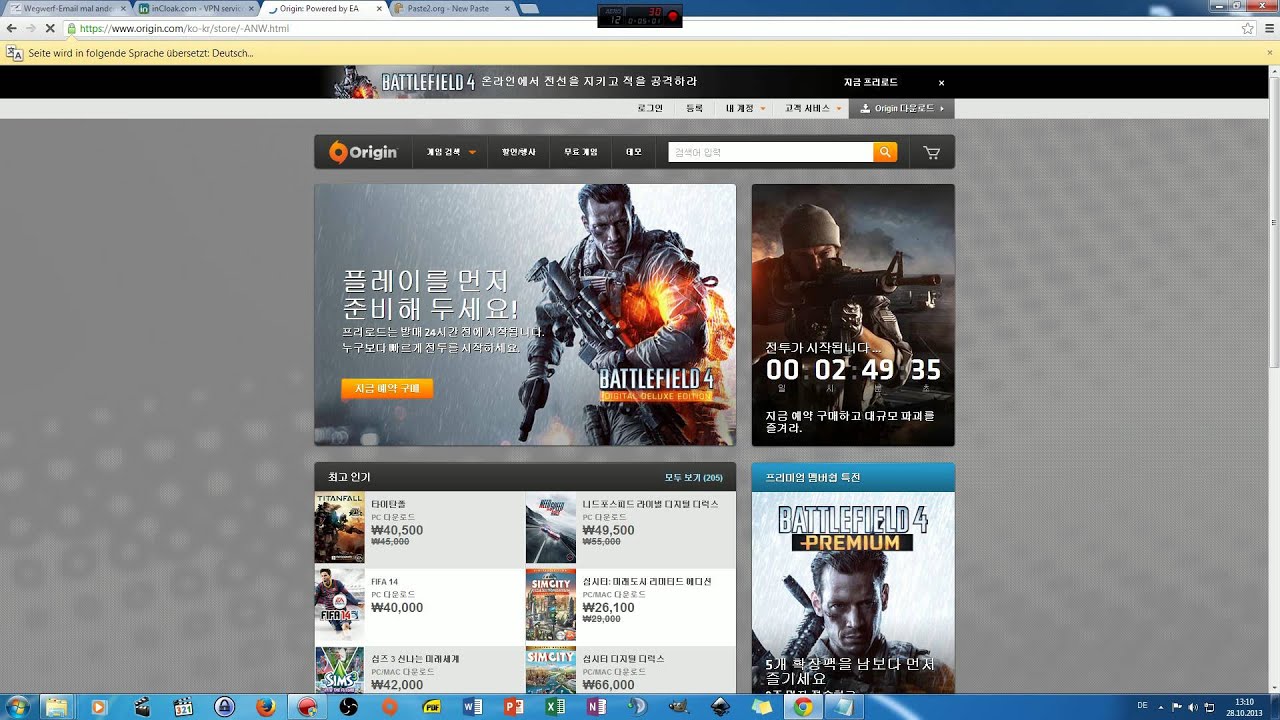Screen dimensions: 1280x720
Task: Open Word from the taskbar
Action: [473, 707]
